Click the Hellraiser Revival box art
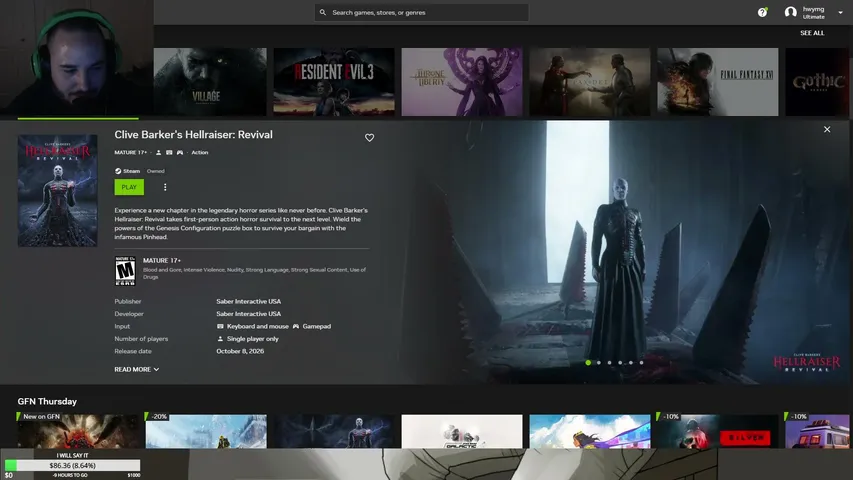Viewport: 853px width, 480px height. point(58,190)
